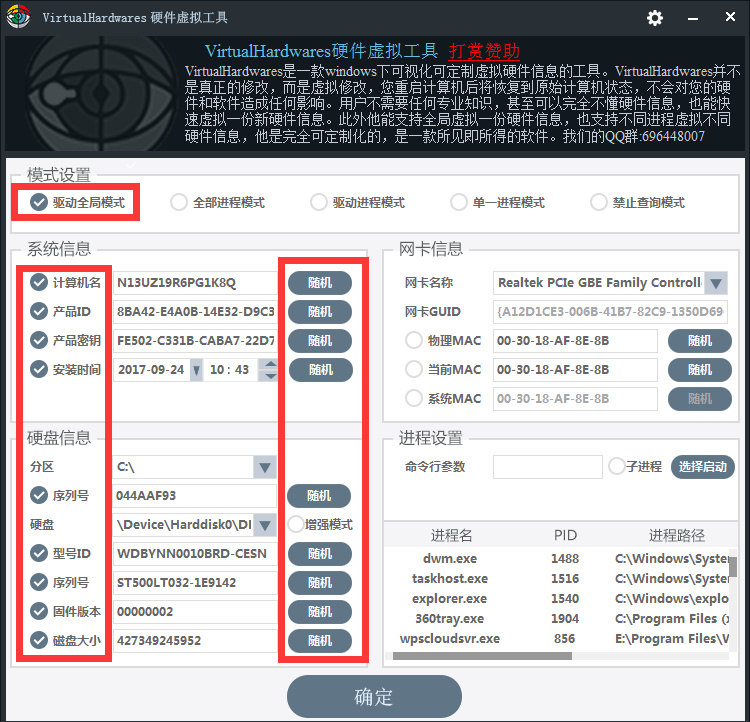Select the taskhost.exe process row

pos(557,578)
